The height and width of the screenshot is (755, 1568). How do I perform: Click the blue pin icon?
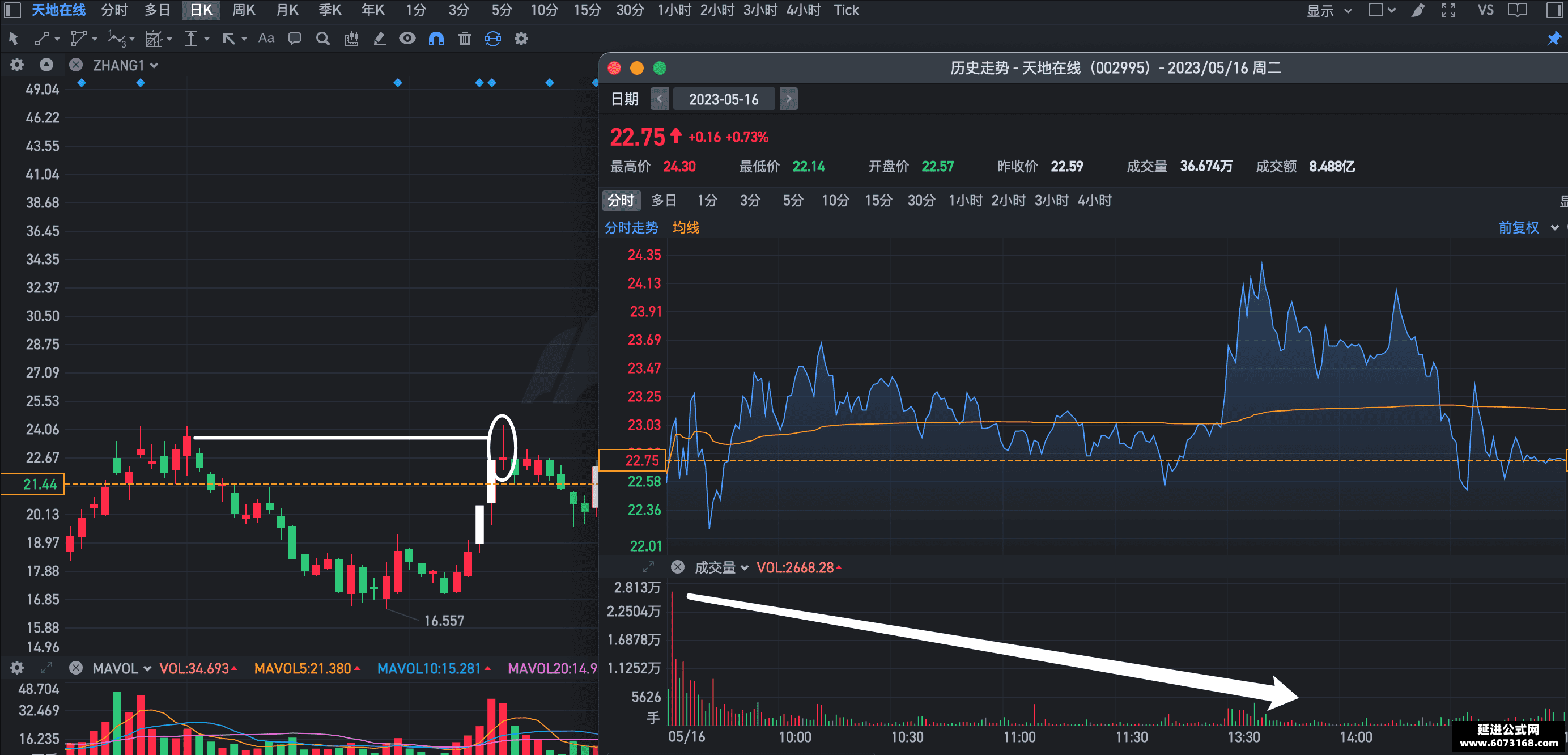coord(1554,39)
